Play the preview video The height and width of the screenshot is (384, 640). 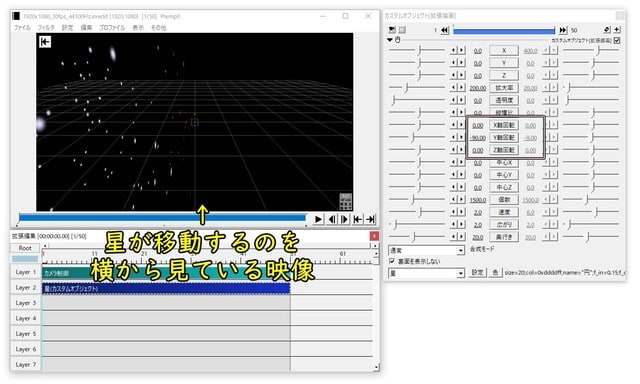tap(318, 219)
